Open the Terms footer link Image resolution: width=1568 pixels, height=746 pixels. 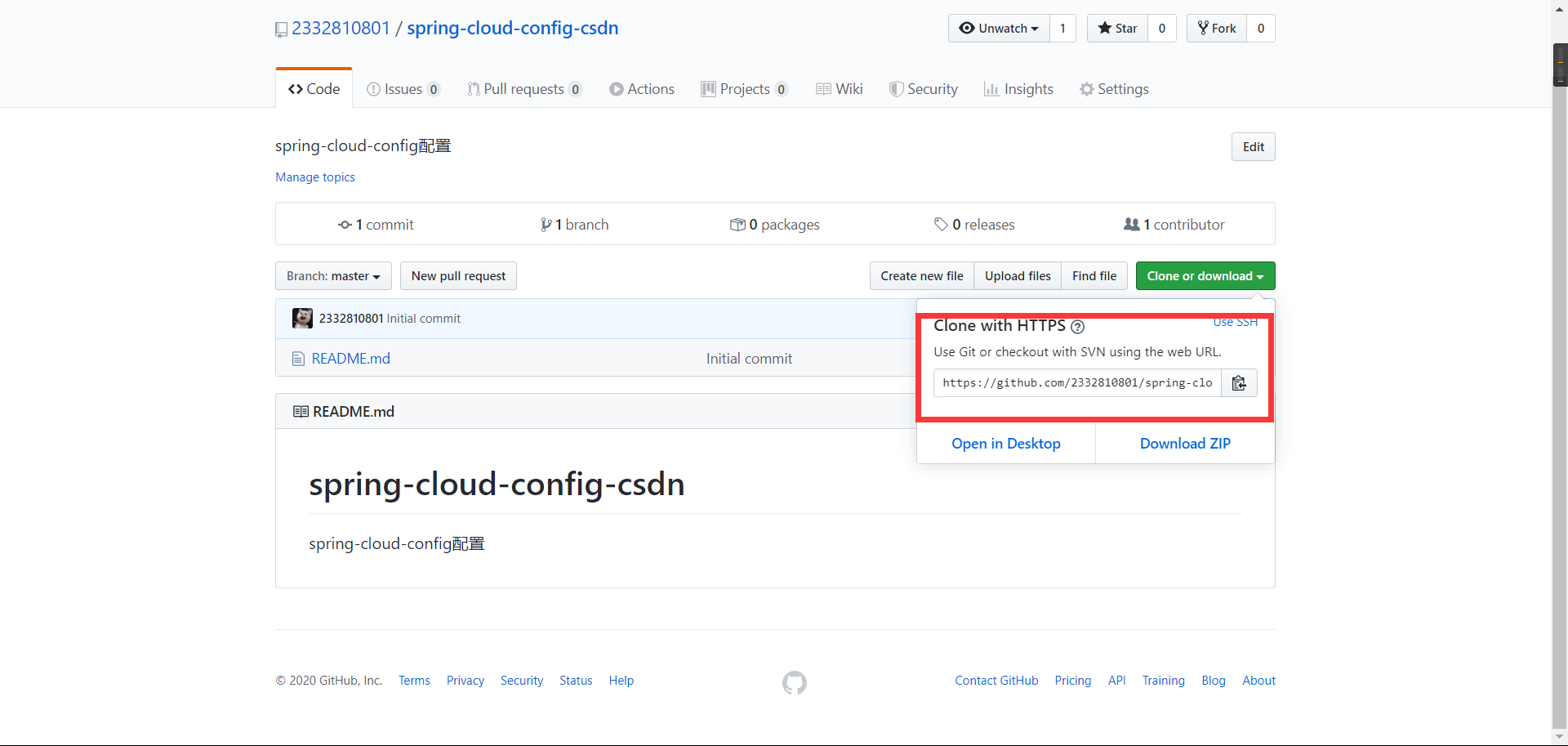pyautogui.click(x=414, y=681)
